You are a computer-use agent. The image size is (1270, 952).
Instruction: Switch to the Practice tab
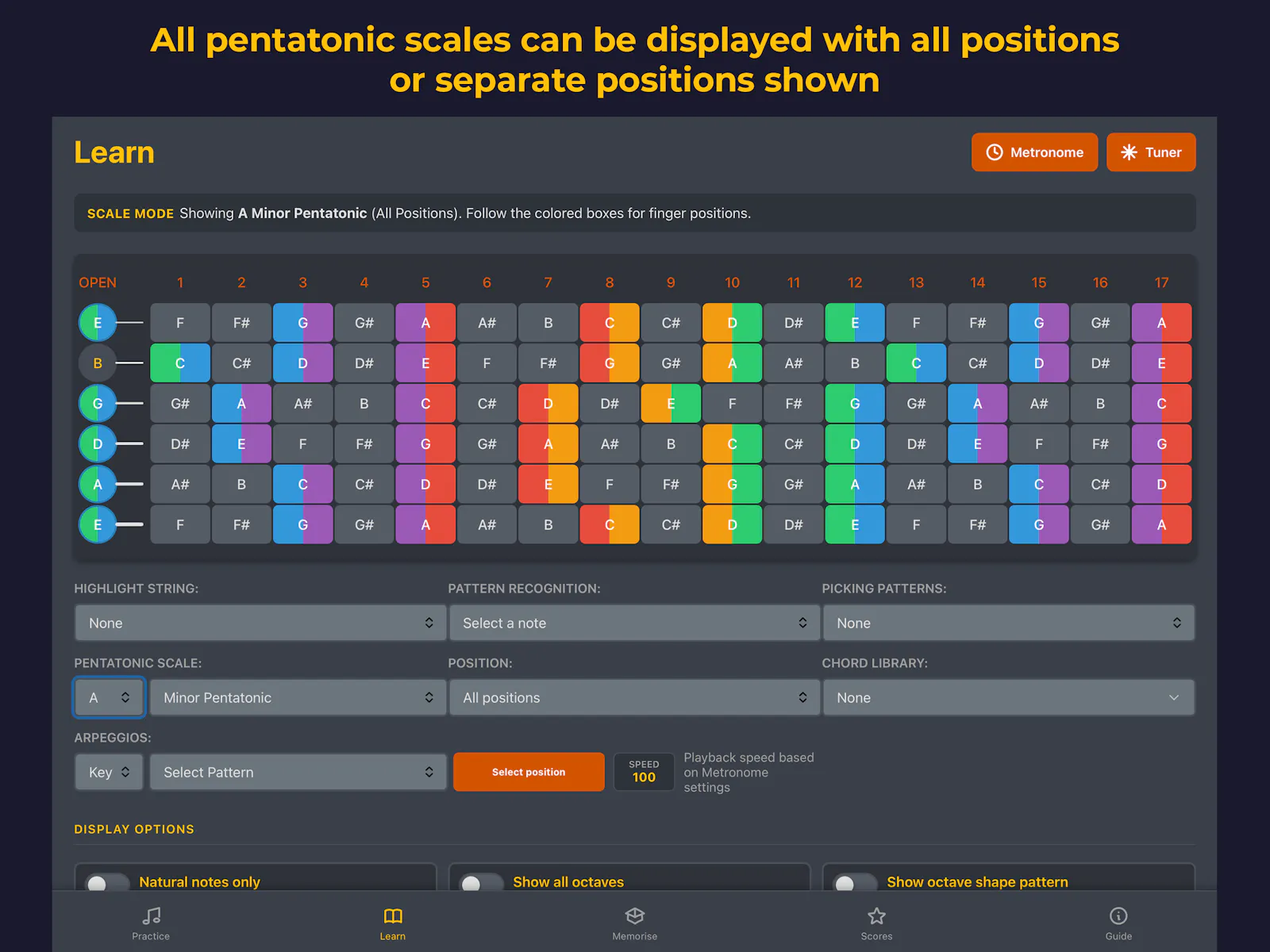(x=151, y=923)
